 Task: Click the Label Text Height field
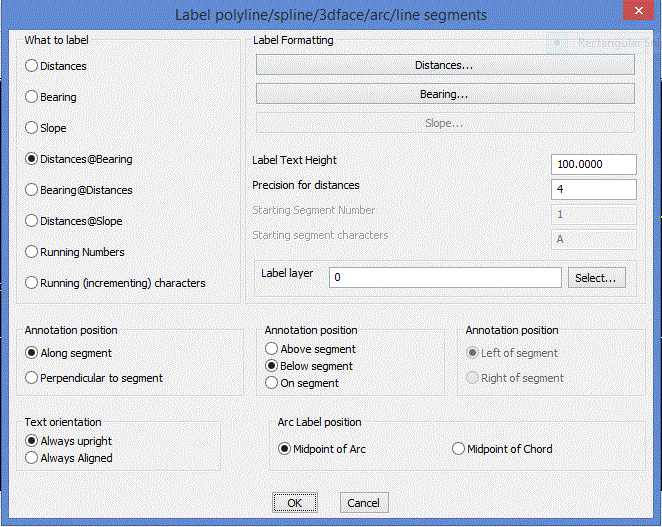(593, 165)
